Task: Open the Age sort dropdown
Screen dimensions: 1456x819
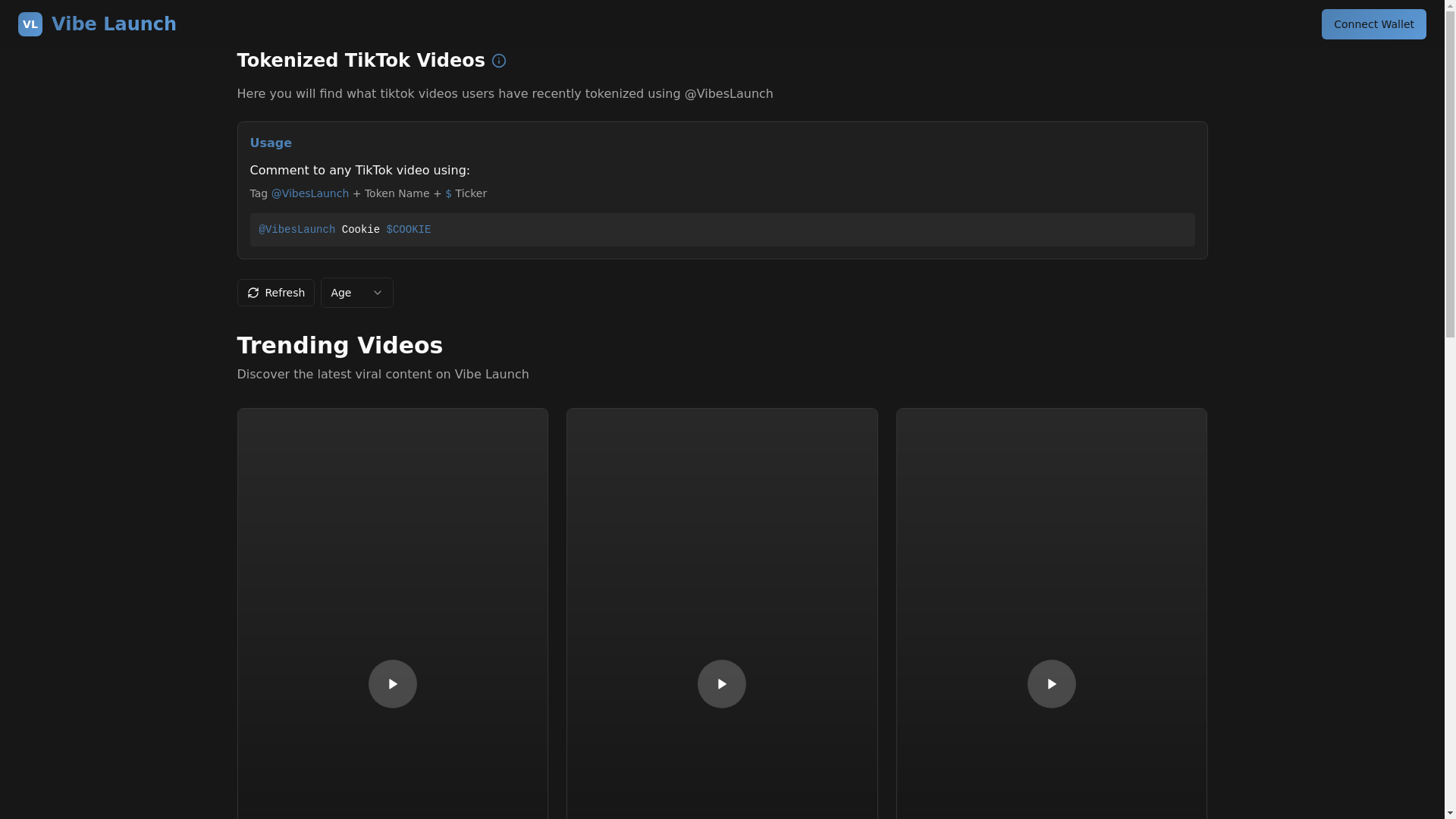Action: point(357,293)
